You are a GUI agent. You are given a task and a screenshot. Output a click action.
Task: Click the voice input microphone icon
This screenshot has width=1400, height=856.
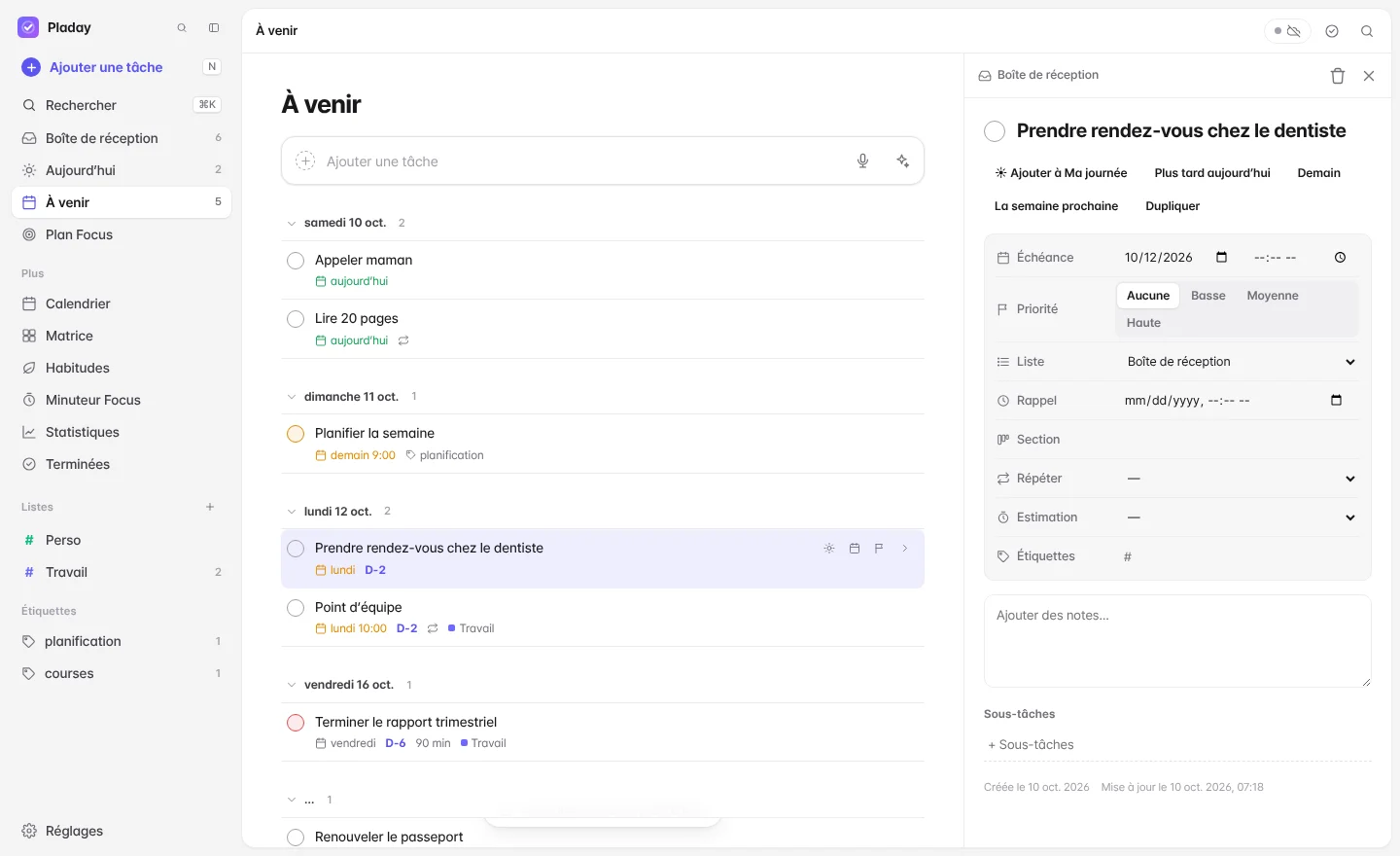[862, 161]
